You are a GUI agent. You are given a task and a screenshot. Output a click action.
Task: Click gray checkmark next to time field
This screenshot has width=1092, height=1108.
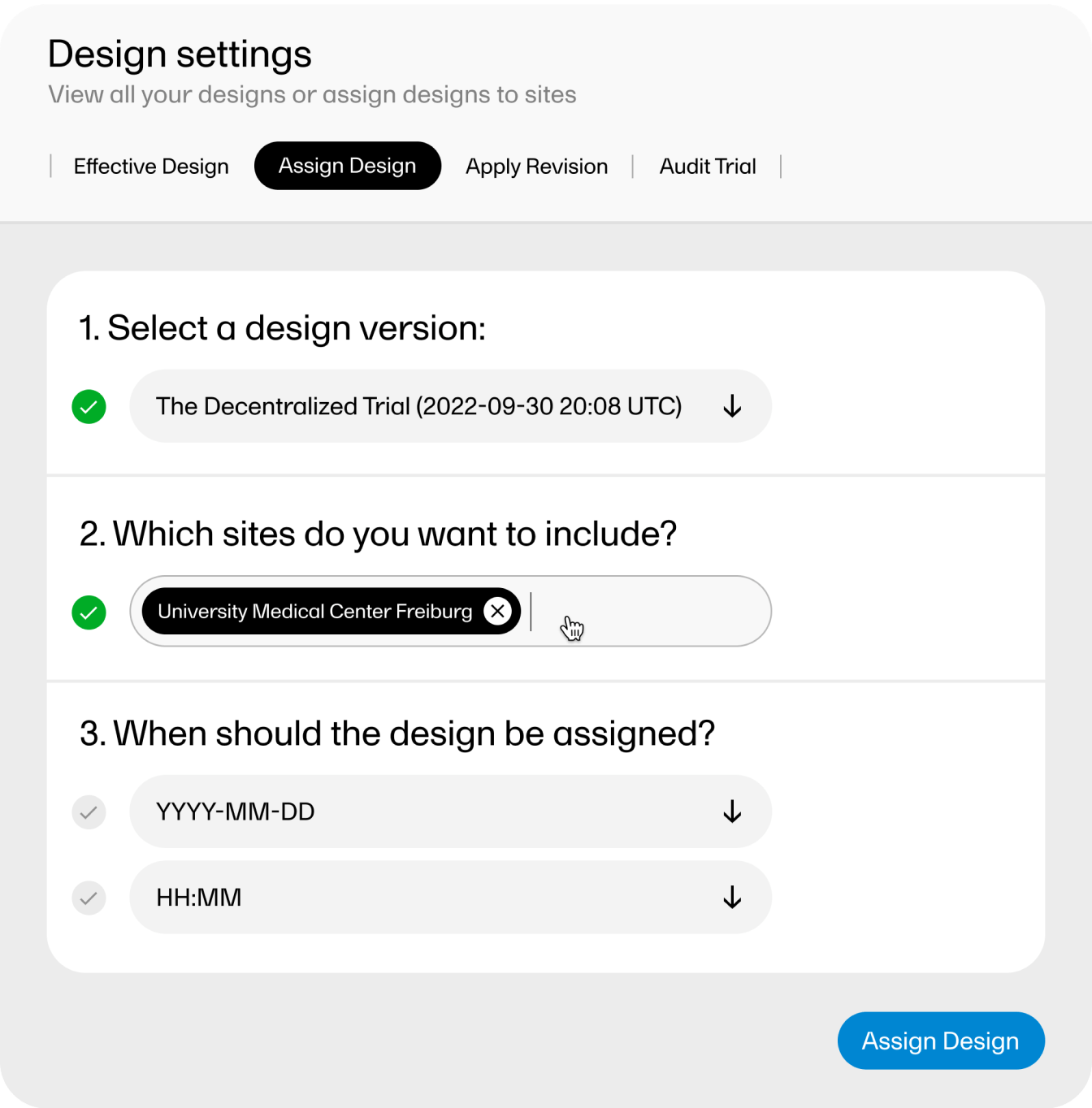click(89, 898)
